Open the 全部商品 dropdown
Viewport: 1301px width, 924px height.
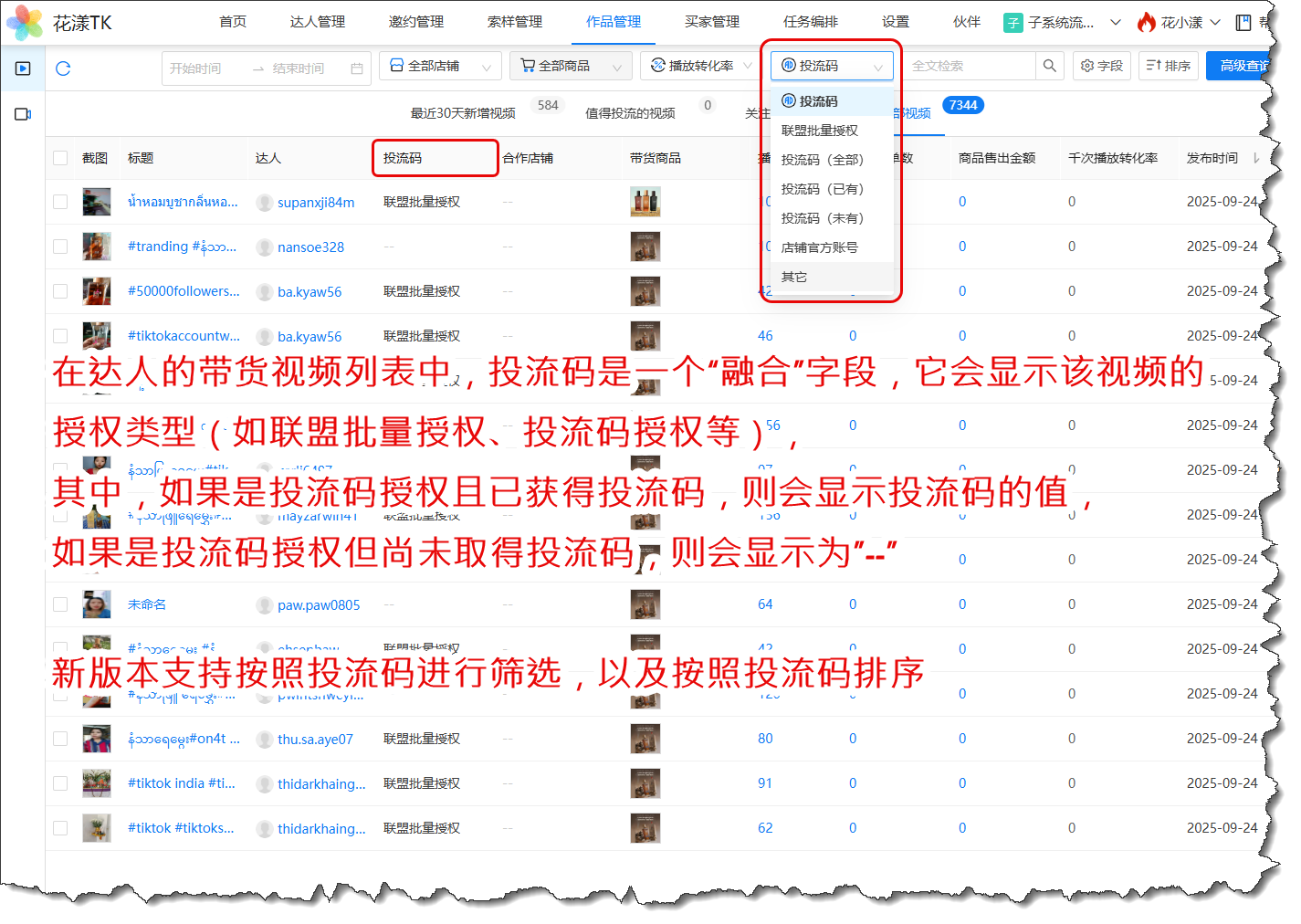[570, 66]
